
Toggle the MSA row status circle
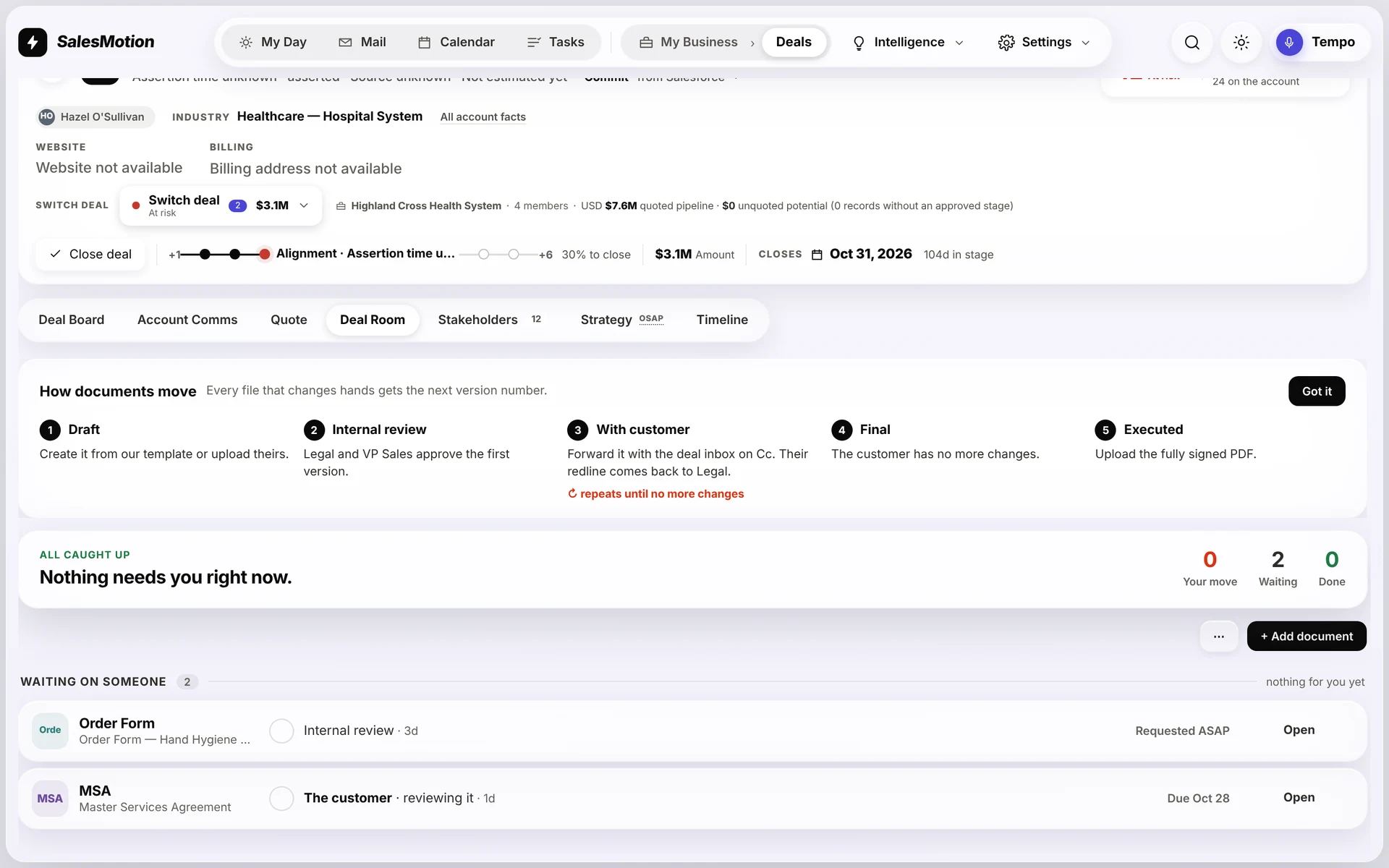281,799
